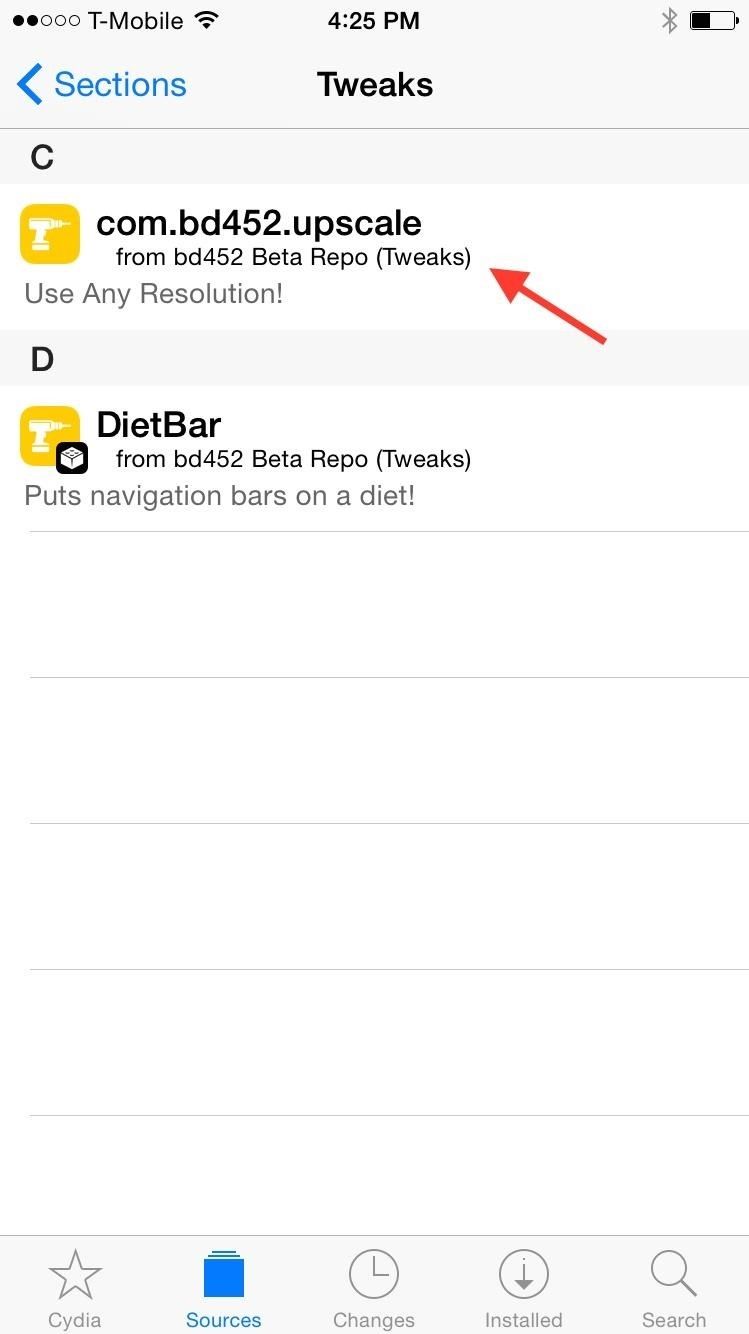749x1334 pixels.
Task: Tap the installed badge on DietBar icon
Action: point(72,458)
